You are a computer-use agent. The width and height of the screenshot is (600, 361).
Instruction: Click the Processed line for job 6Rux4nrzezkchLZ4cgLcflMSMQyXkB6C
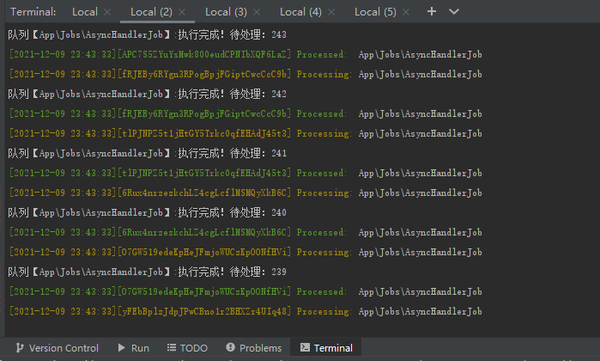[x=245, y=233]
